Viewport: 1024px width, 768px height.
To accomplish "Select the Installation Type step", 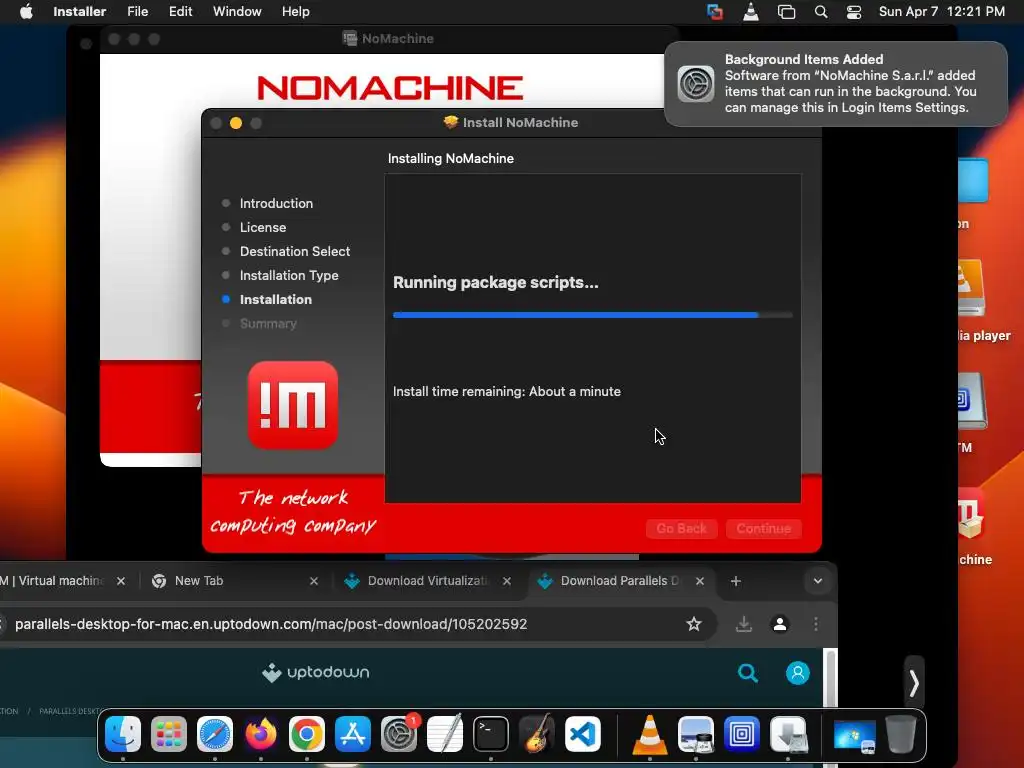I will pyautogui.click(x=289, y=276).
